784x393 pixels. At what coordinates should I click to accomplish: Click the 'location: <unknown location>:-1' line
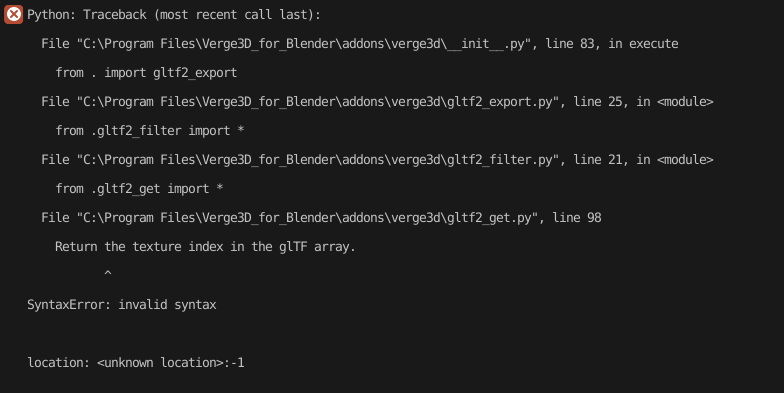136,363
